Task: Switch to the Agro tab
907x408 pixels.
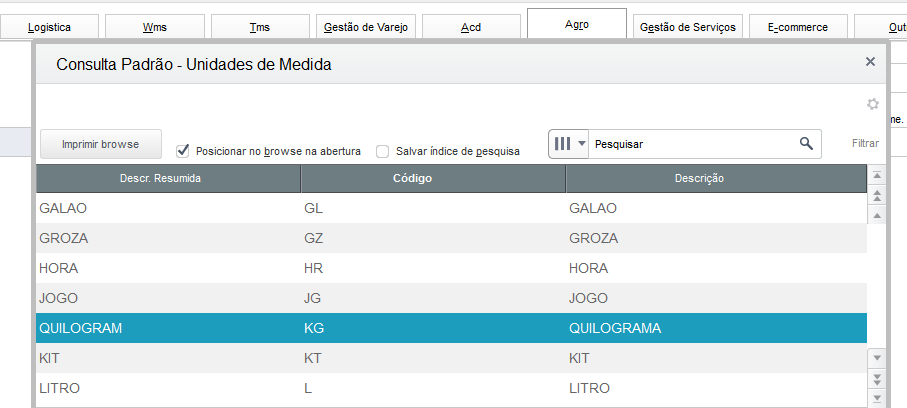Action: pos(576,24)
